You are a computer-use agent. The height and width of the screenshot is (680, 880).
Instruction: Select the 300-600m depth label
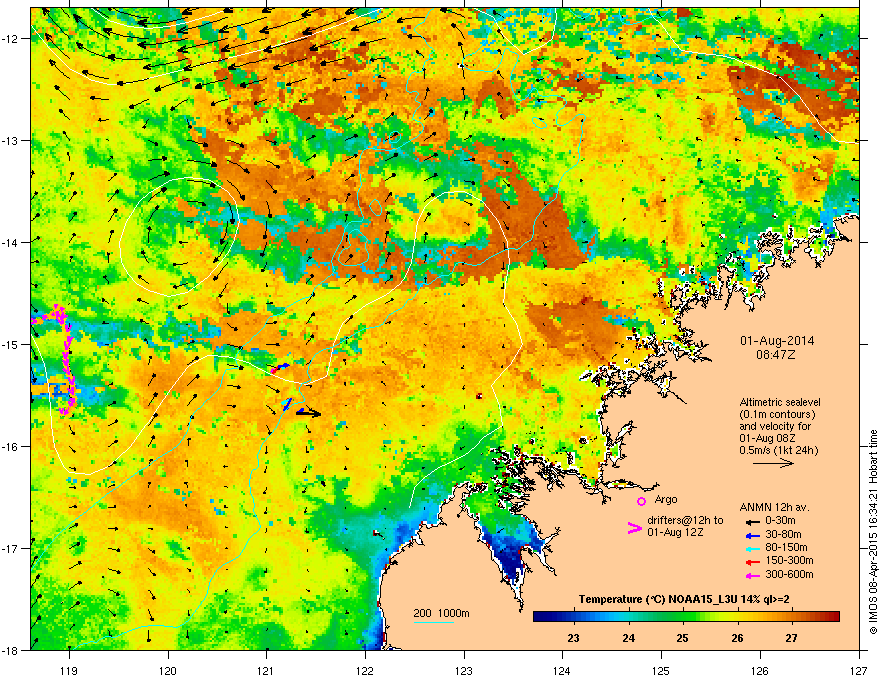789,574
